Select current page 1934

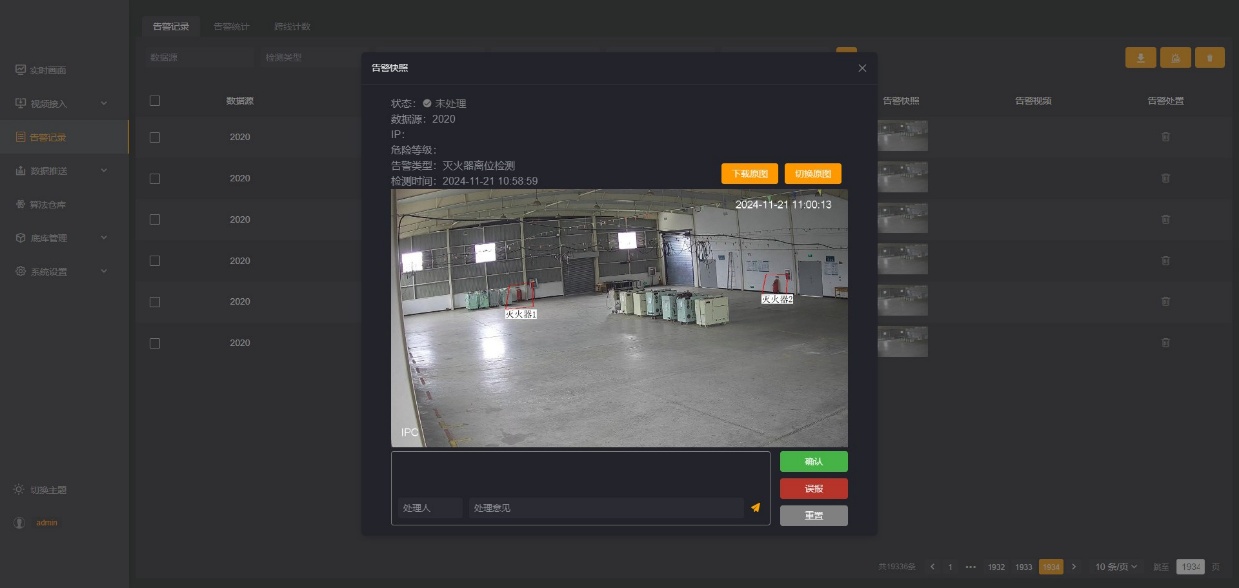(1051, 566)
